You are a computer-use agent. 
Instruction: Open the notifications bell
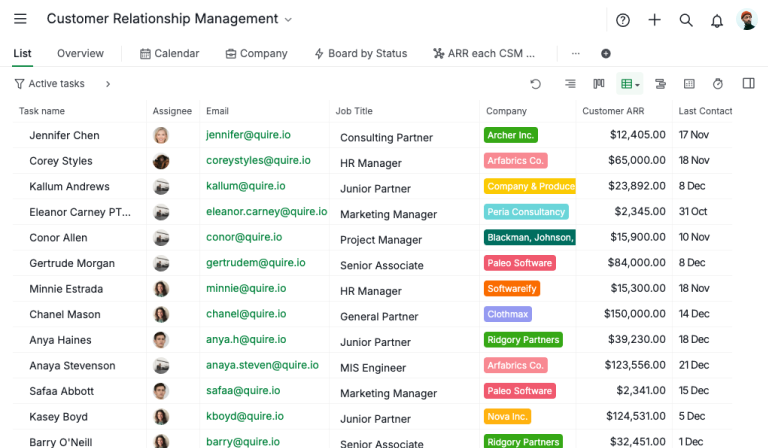pyautogui.click(x=717, y=21)
